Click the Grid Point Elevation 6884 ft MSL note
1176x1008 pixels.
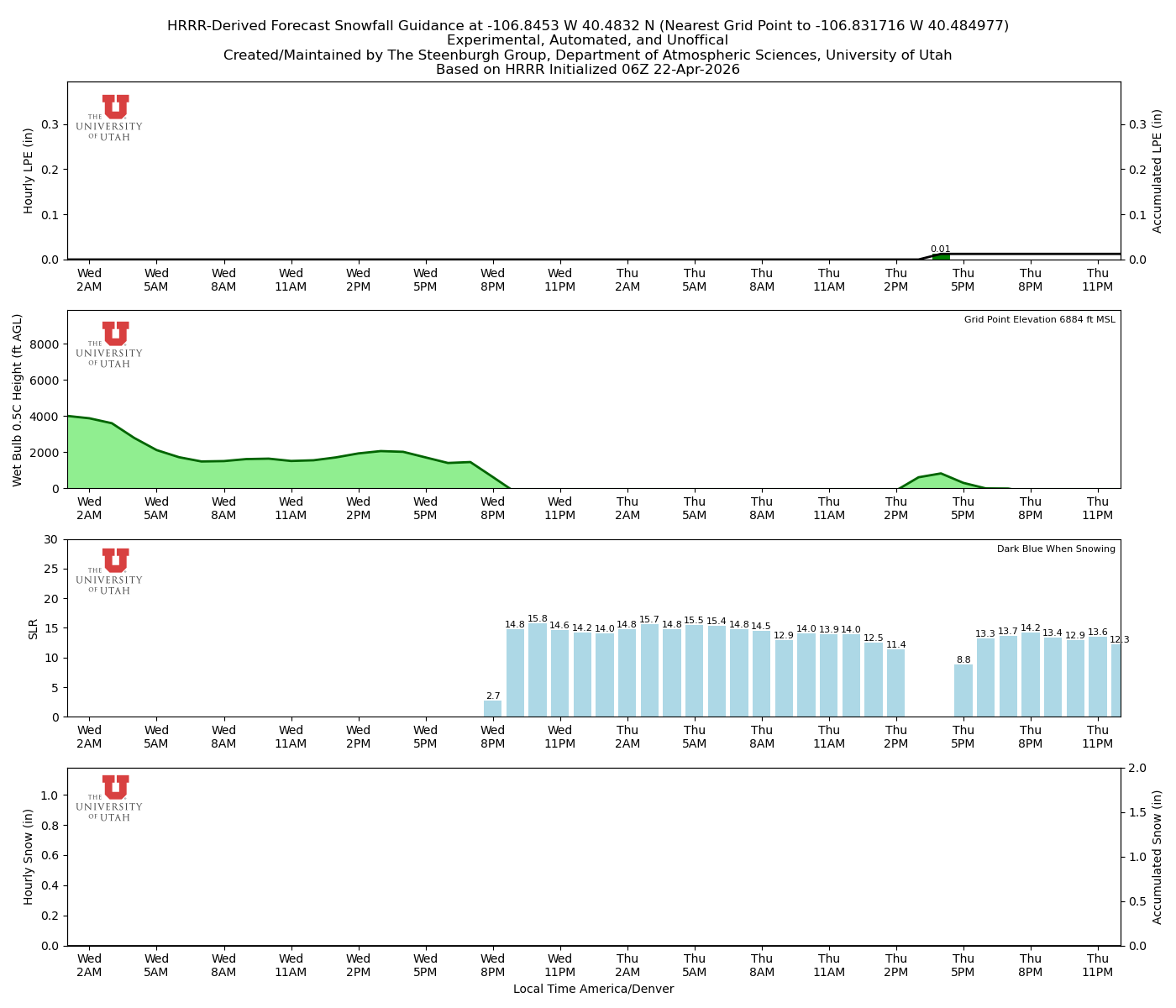pyautogui.click(x=1039, y=319)
